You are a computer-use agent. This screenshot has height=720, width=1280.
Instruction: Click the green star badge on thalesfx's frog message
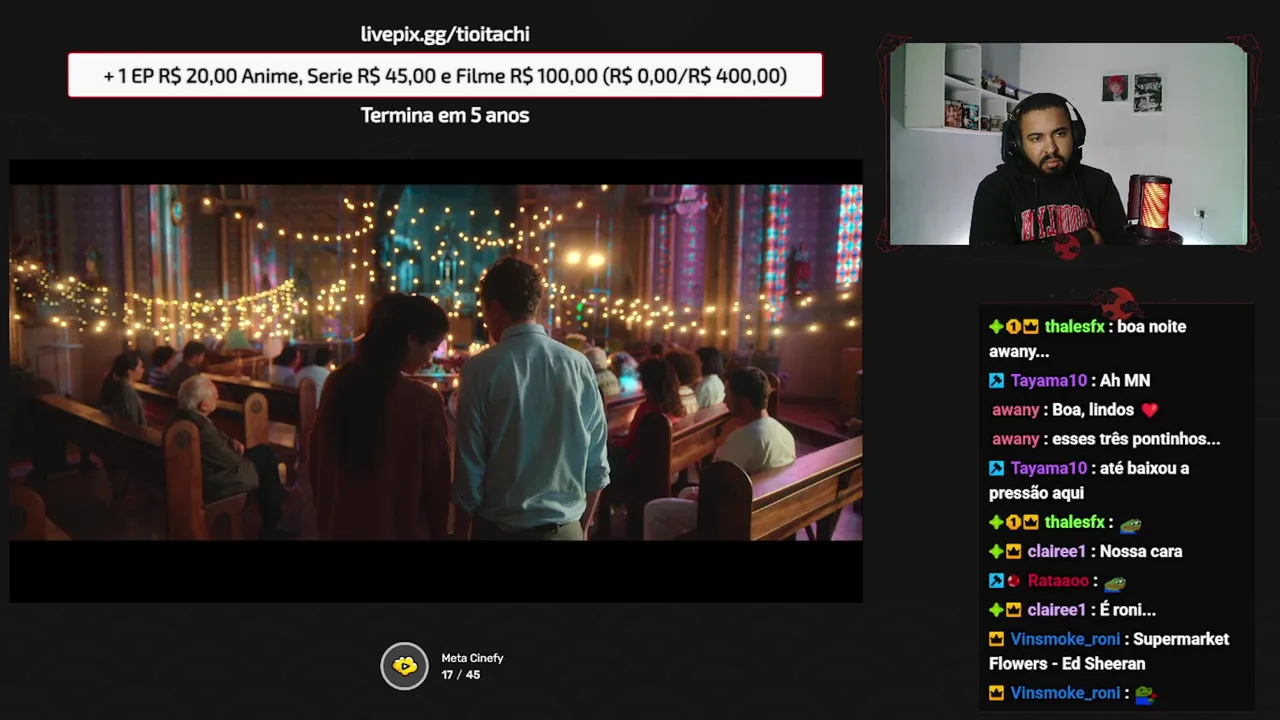[x=996, y=522]
